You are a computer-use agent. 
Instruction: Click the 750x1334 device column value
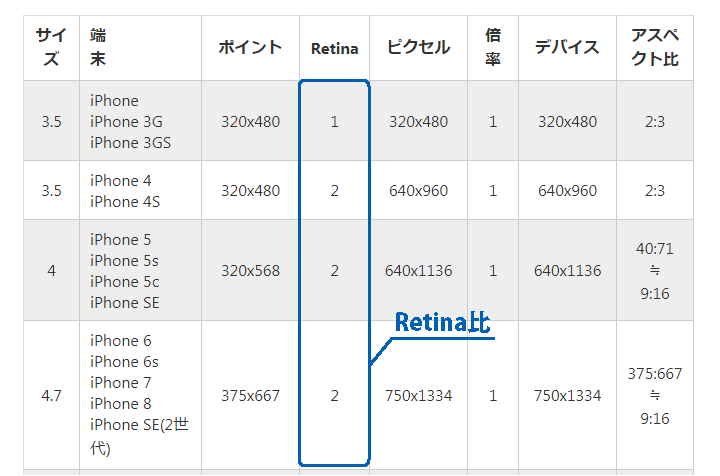click(x=567, y=396)
